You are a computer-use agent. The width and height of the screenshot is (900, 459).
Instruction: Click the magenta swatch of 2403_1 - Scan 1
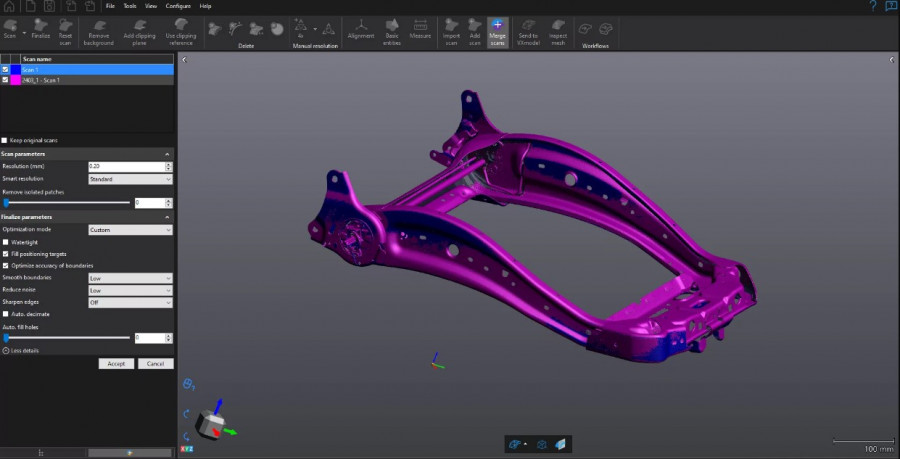(15, 80)
